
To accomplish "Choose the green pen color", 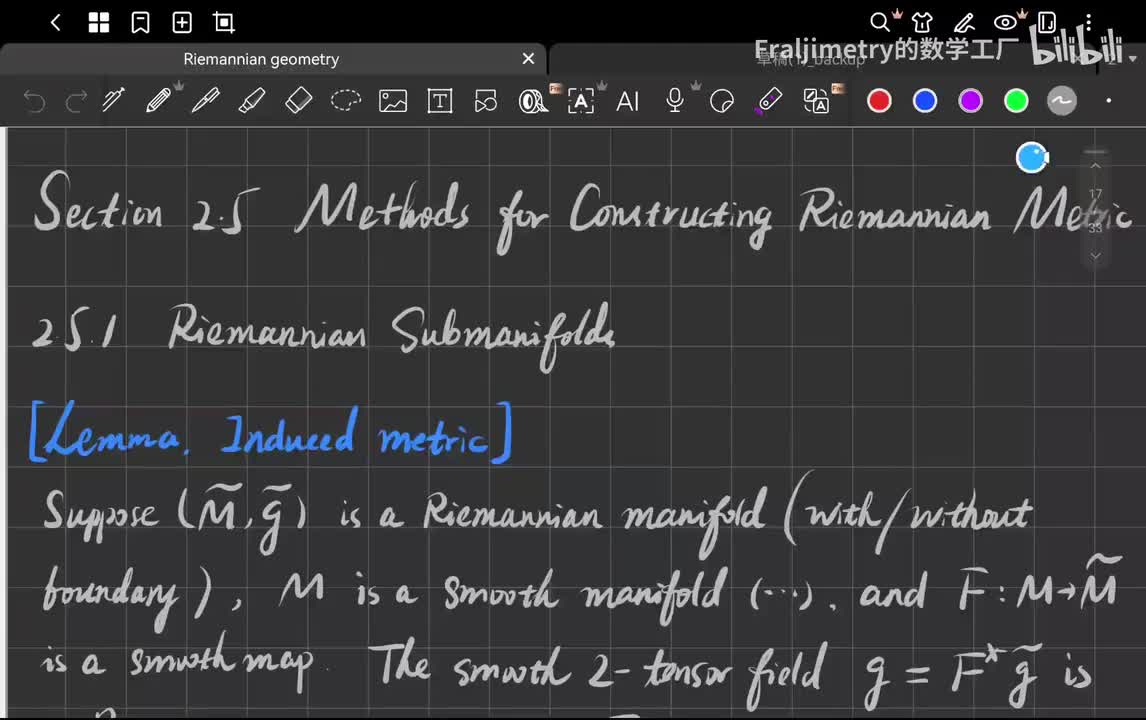I will [1016, 101].
